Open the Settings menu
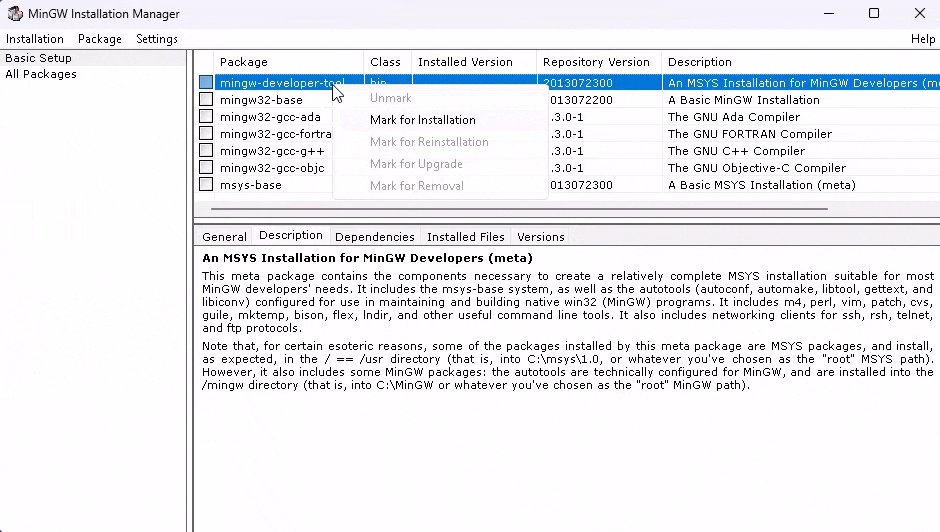Image resolution: width=940 pixels, height=532 pixels. [157, 39]
